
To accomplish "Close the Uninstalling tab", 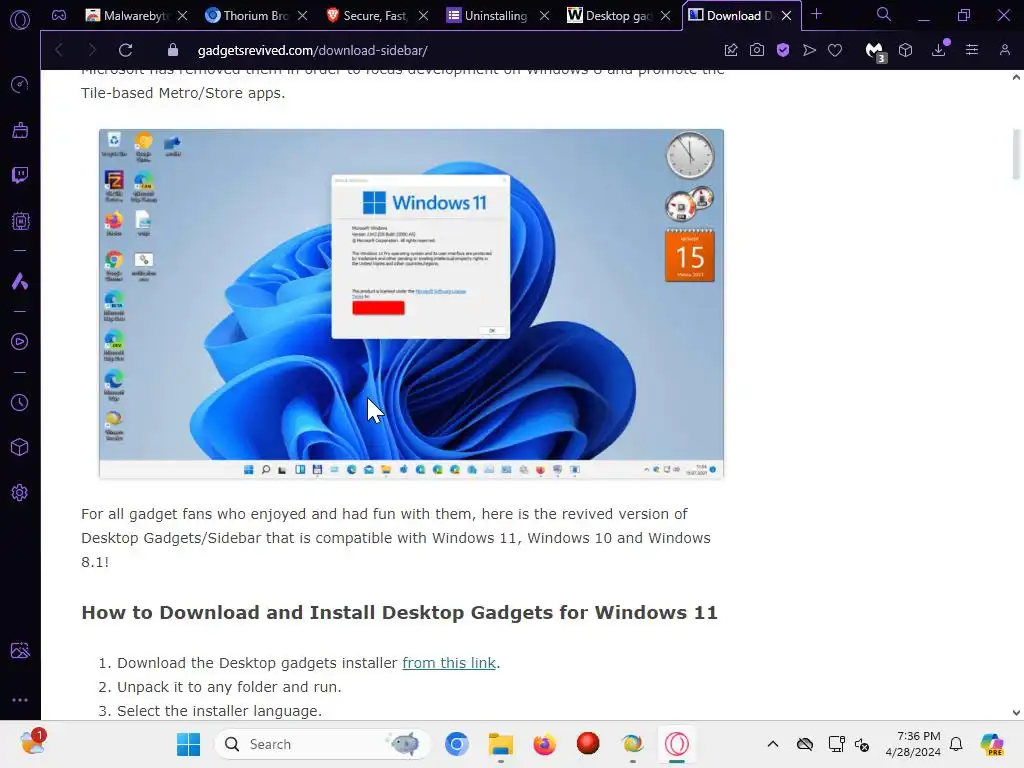I will (x=544, y=16).
